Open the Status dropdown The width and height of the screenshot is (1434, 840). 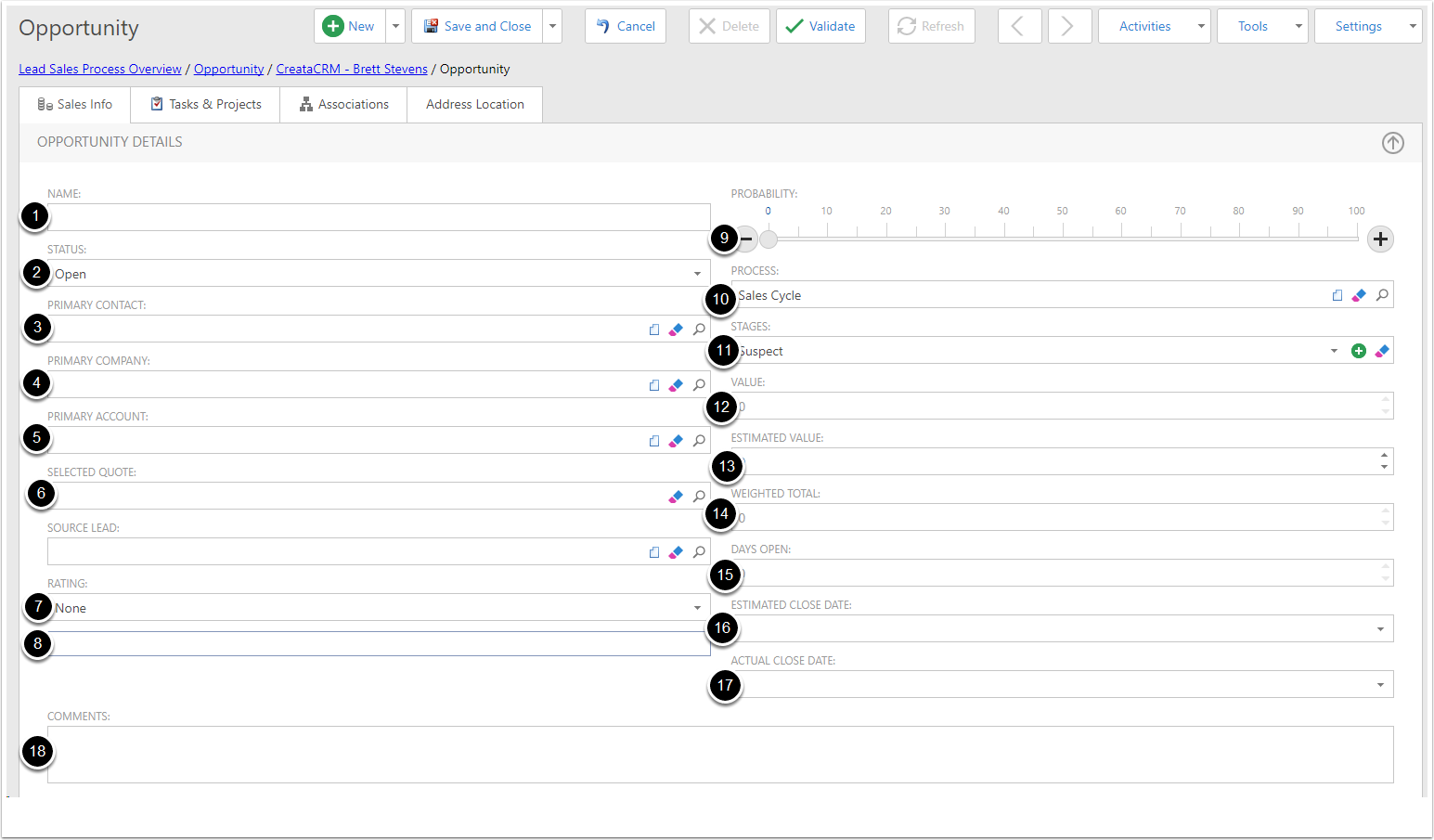pyautogui.click(x=697, y=274)
